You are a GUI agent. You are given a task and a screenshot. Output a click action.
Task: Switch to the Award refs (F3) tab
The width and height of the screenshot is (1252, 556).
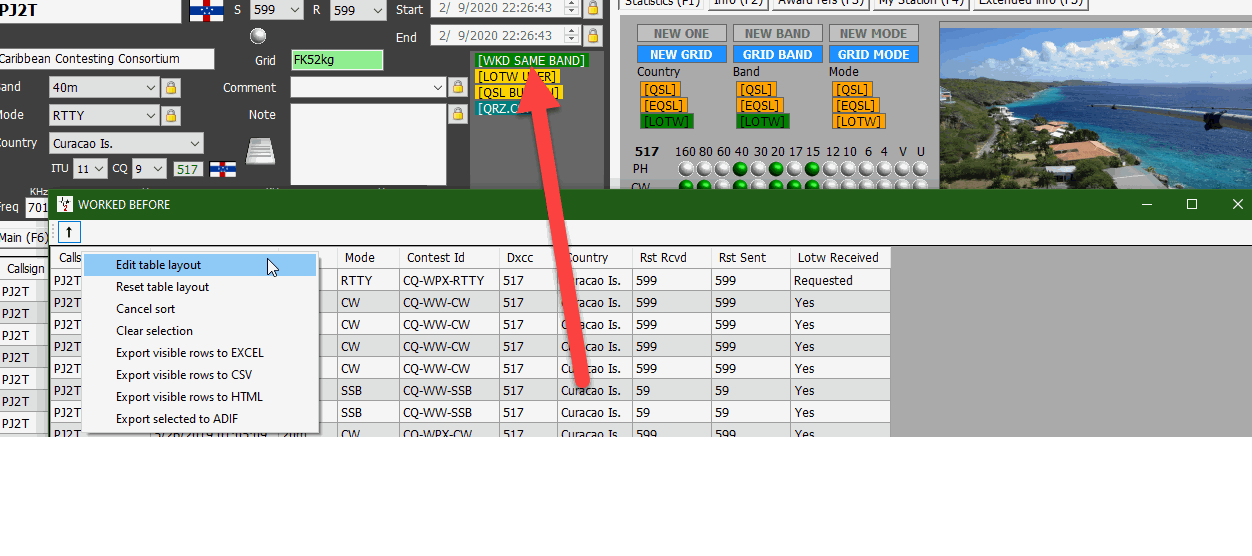tap(820, 3)
